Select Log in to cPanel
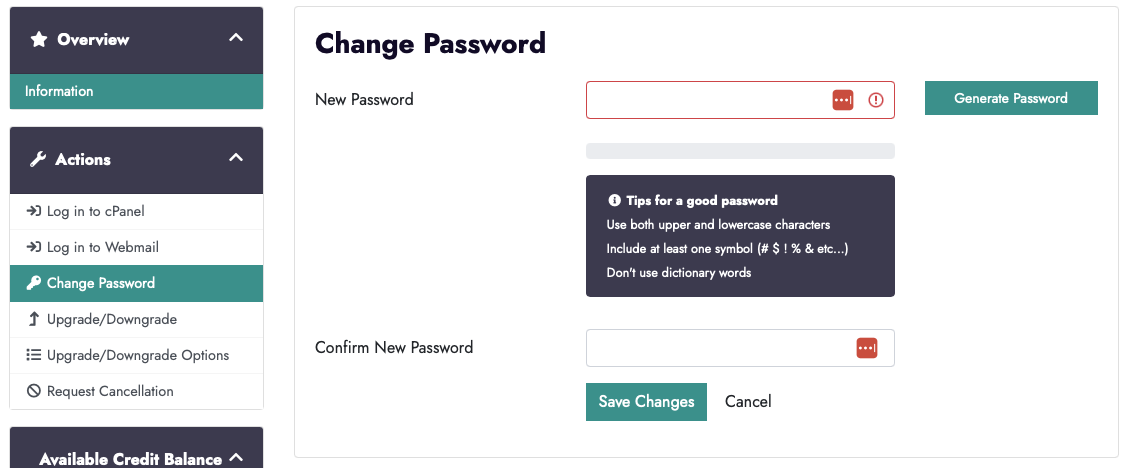Screen dimensions: 1129x468 [95, 211]
